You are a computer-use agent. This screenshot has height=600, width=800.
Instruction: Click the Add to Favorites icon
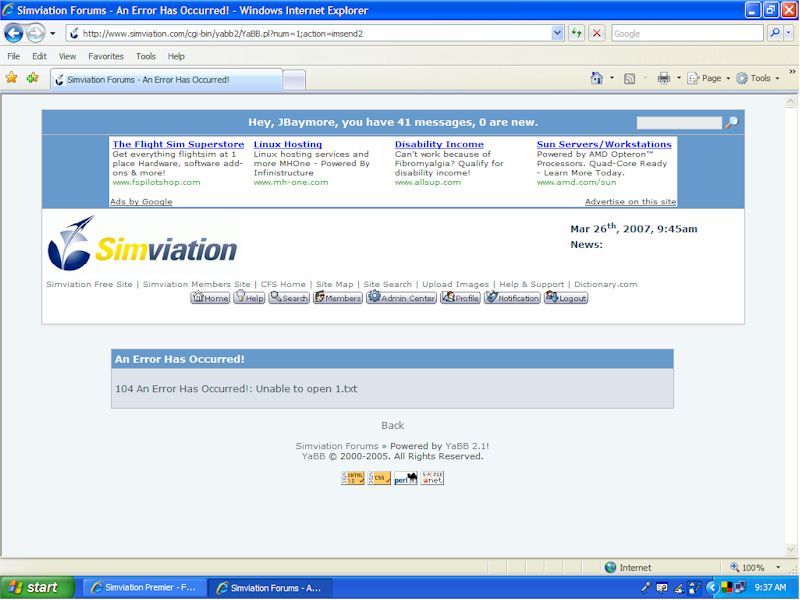click(x=32, y=78)
